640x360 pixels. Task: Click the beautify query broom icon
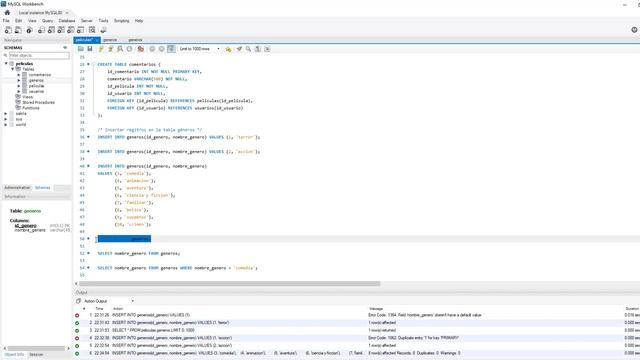point(239,49)
